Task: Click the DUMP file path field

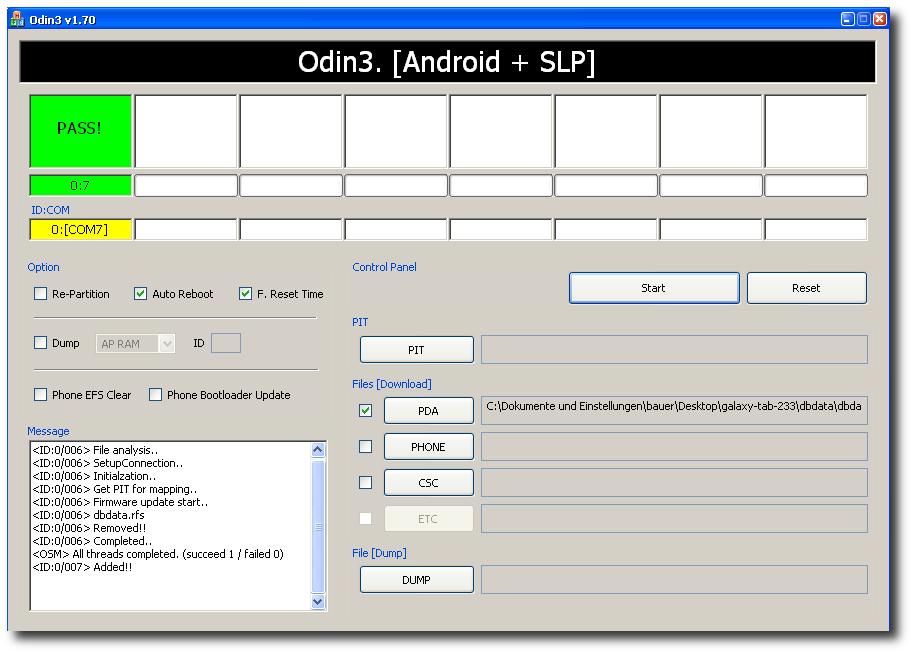Action: coord(674,579)
